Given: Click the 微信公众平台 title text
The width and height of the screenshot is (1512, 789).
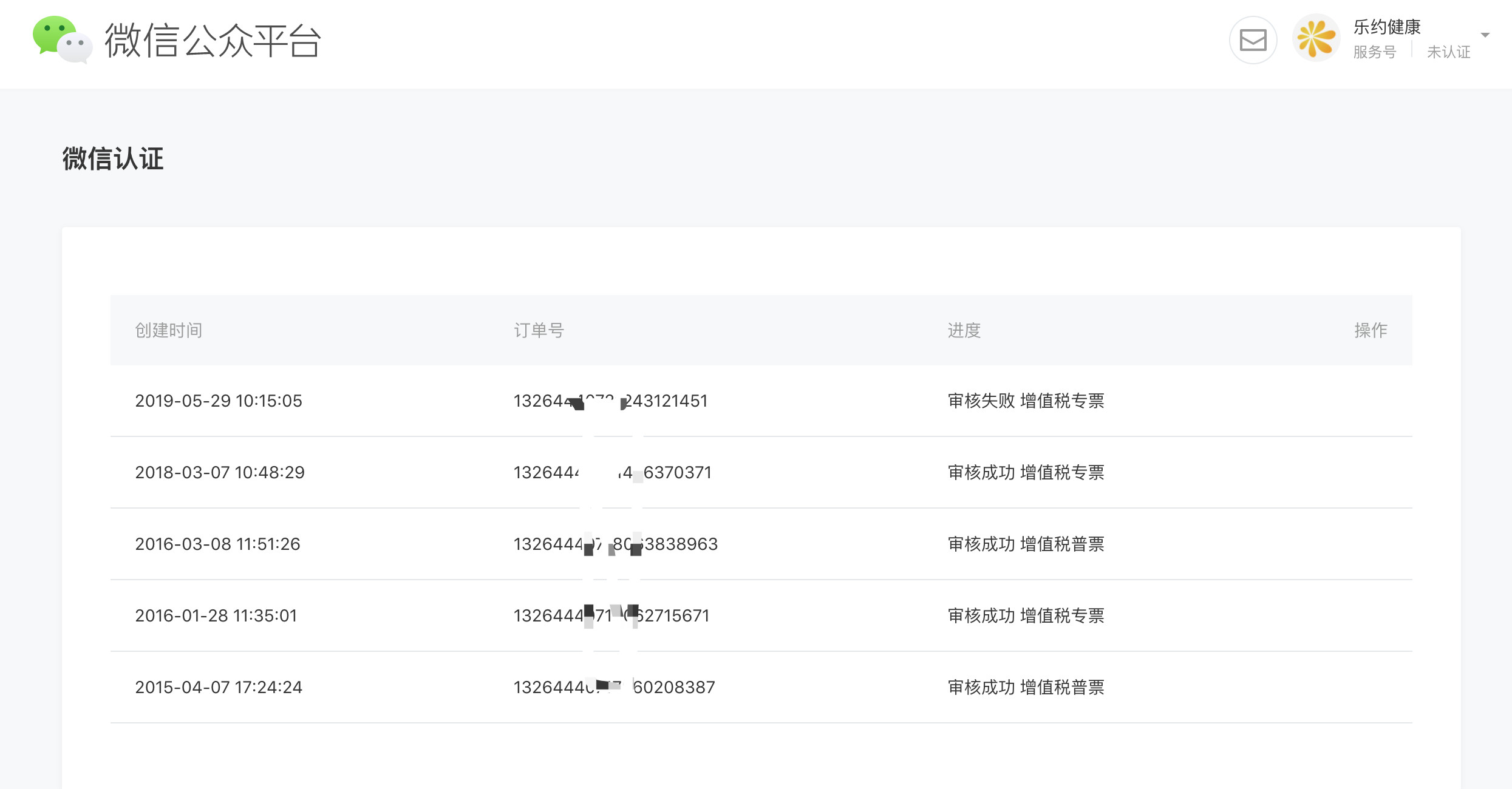Looking at the screenshot, I should coord(213,41).
